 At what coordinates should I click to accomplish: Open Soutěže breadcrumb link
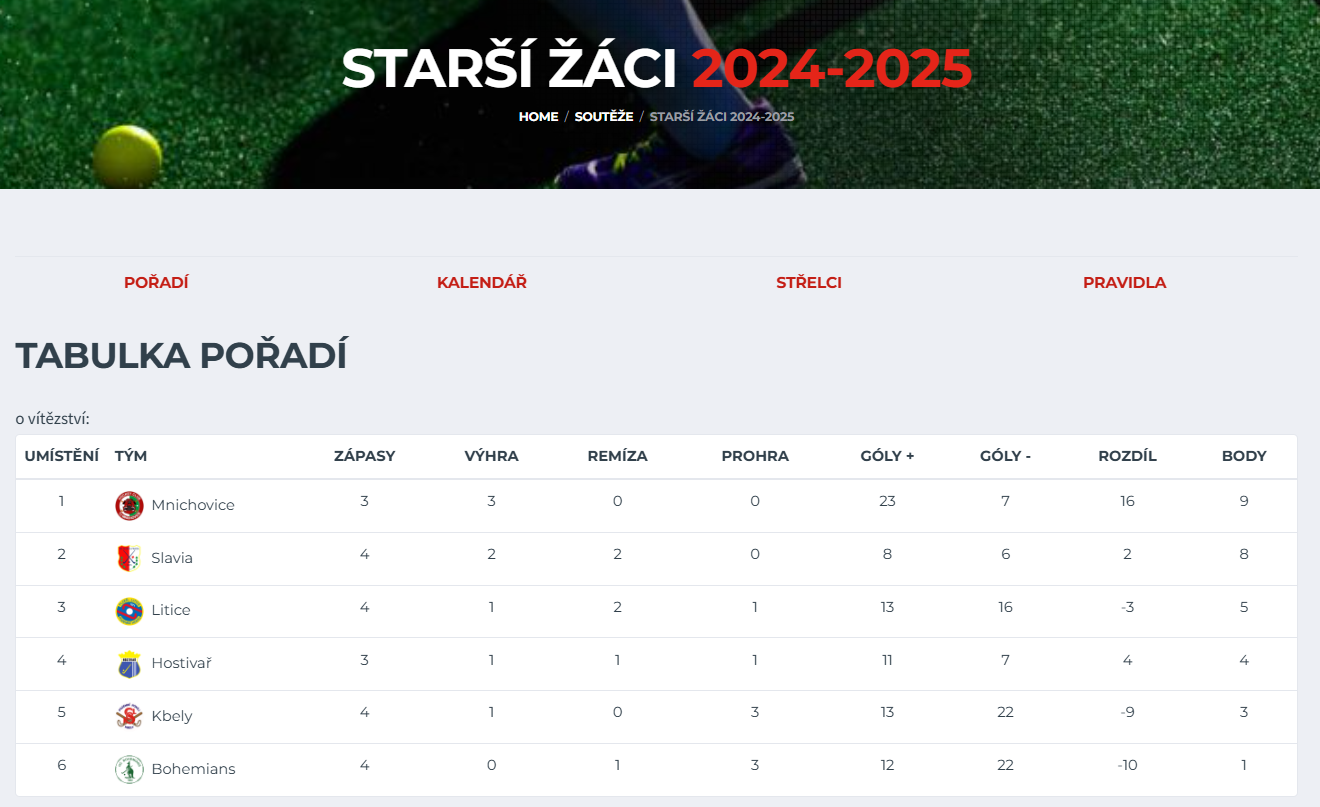604,117
